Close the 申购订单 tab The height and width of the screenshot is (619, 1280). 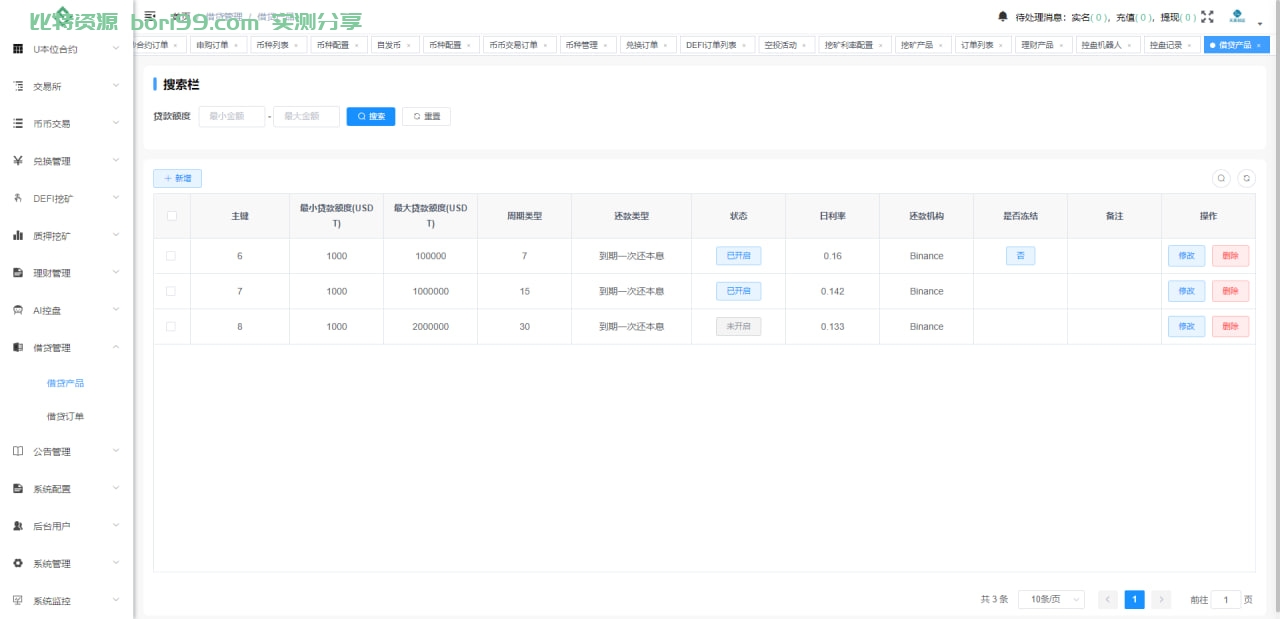click(x=236, y=45)
